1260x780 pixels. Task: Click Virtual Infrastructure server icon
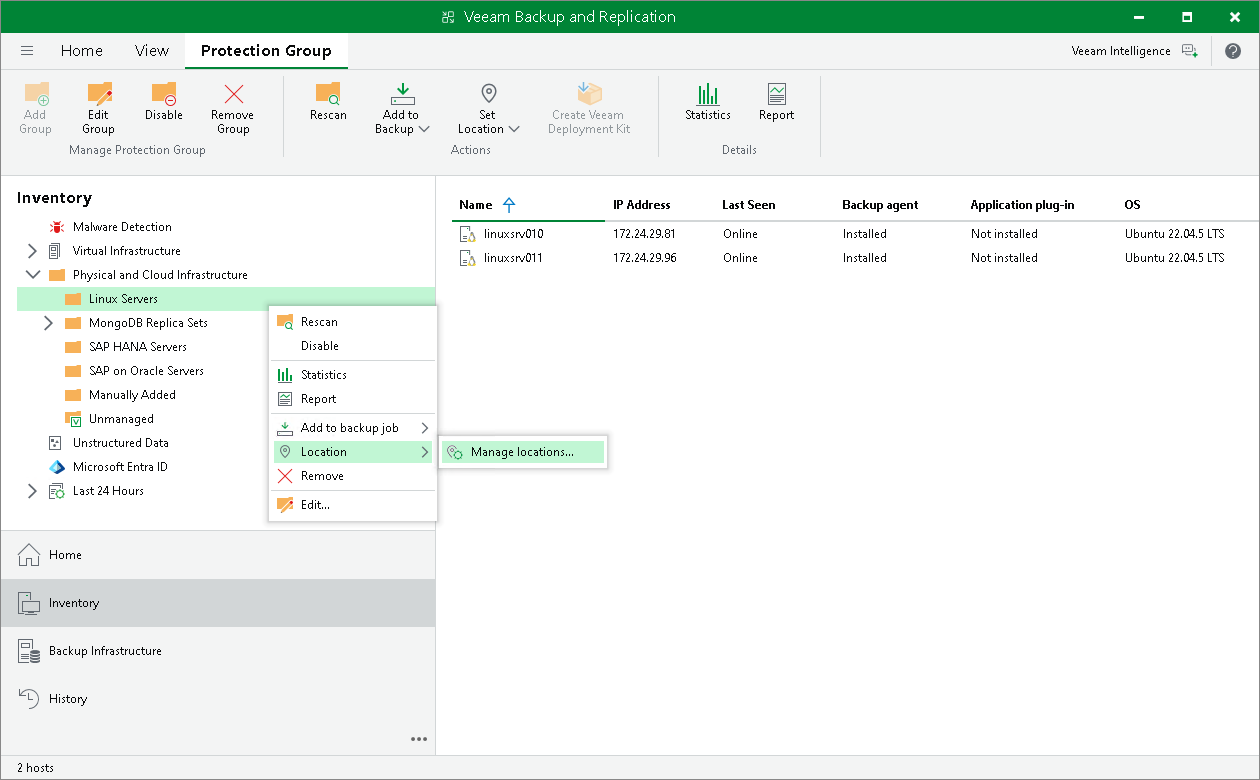coord(55,251)
